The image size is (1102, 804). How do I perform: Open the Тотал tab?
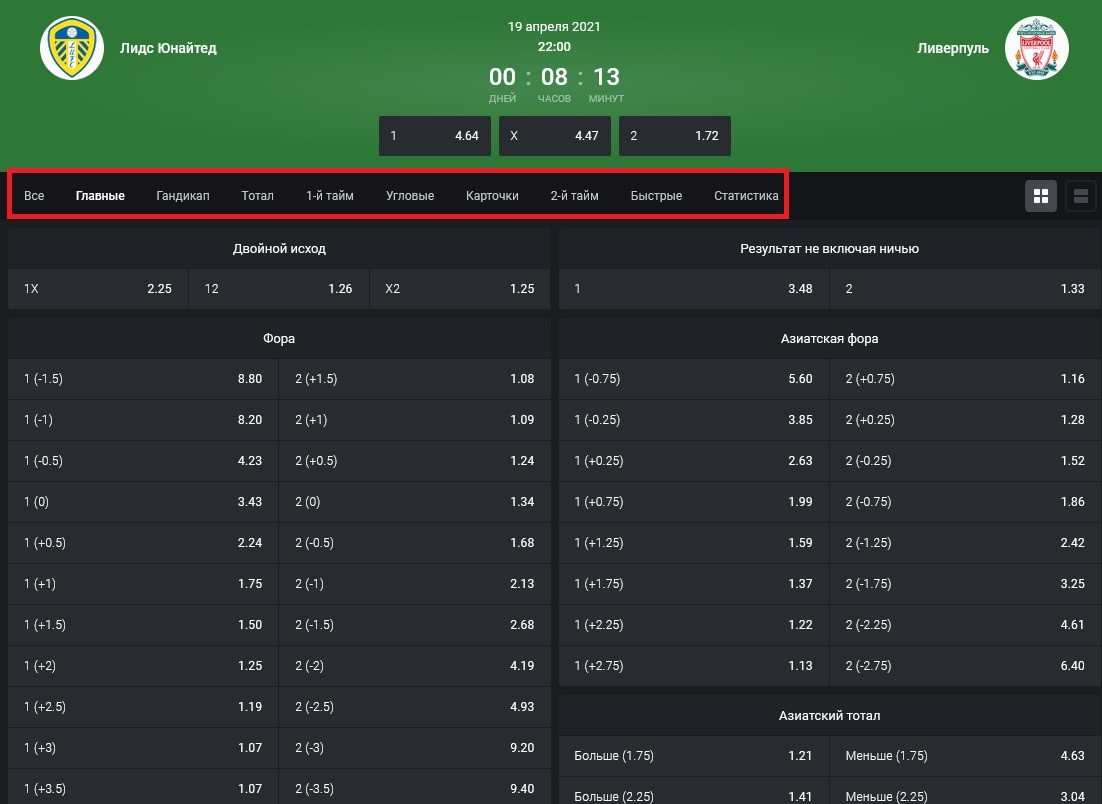(257, 196)
